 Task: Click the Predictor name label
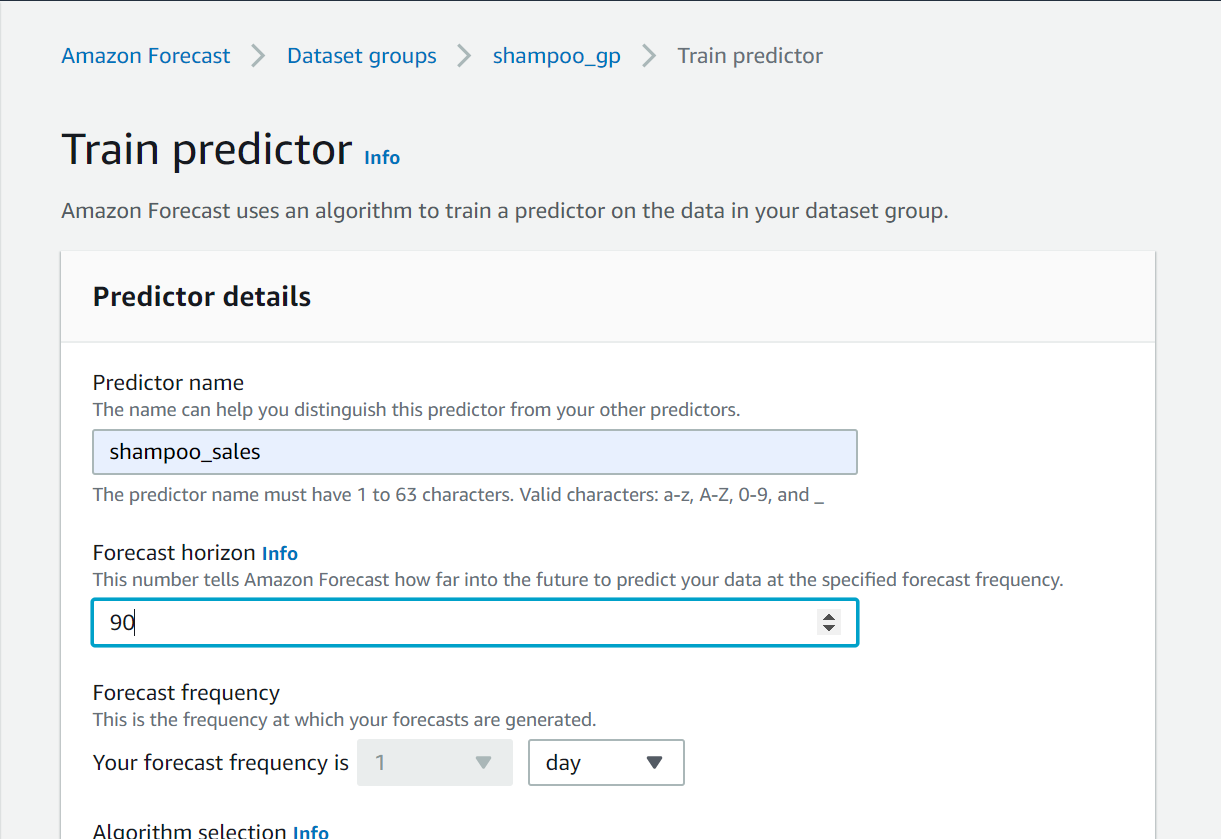pyautogui.click(x=168, y=383)
